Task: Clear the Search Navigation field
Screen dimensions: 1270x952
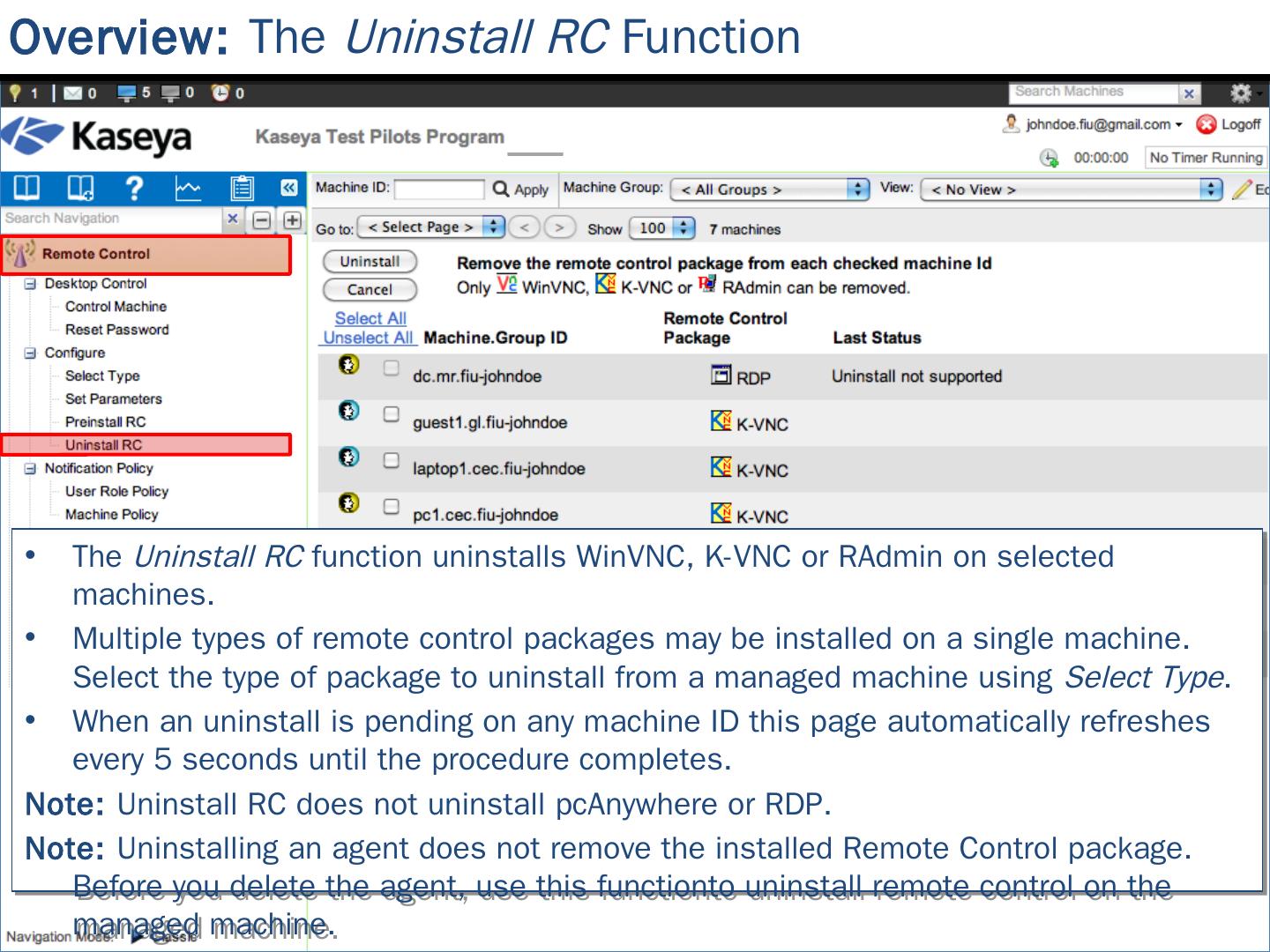Action: 232,219
